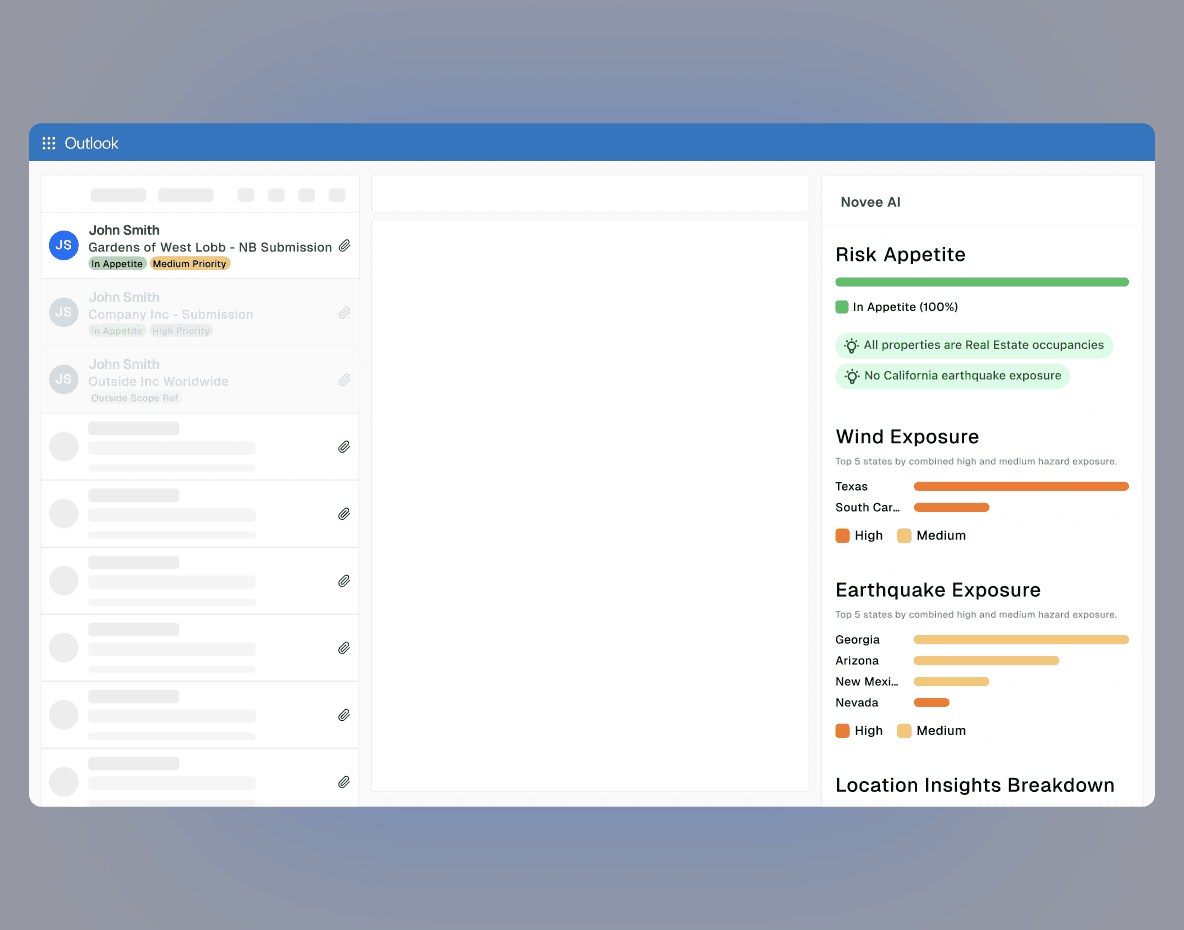Click the No California earthquake exposure chip
1184x930 pixels.
click(952, 376)
